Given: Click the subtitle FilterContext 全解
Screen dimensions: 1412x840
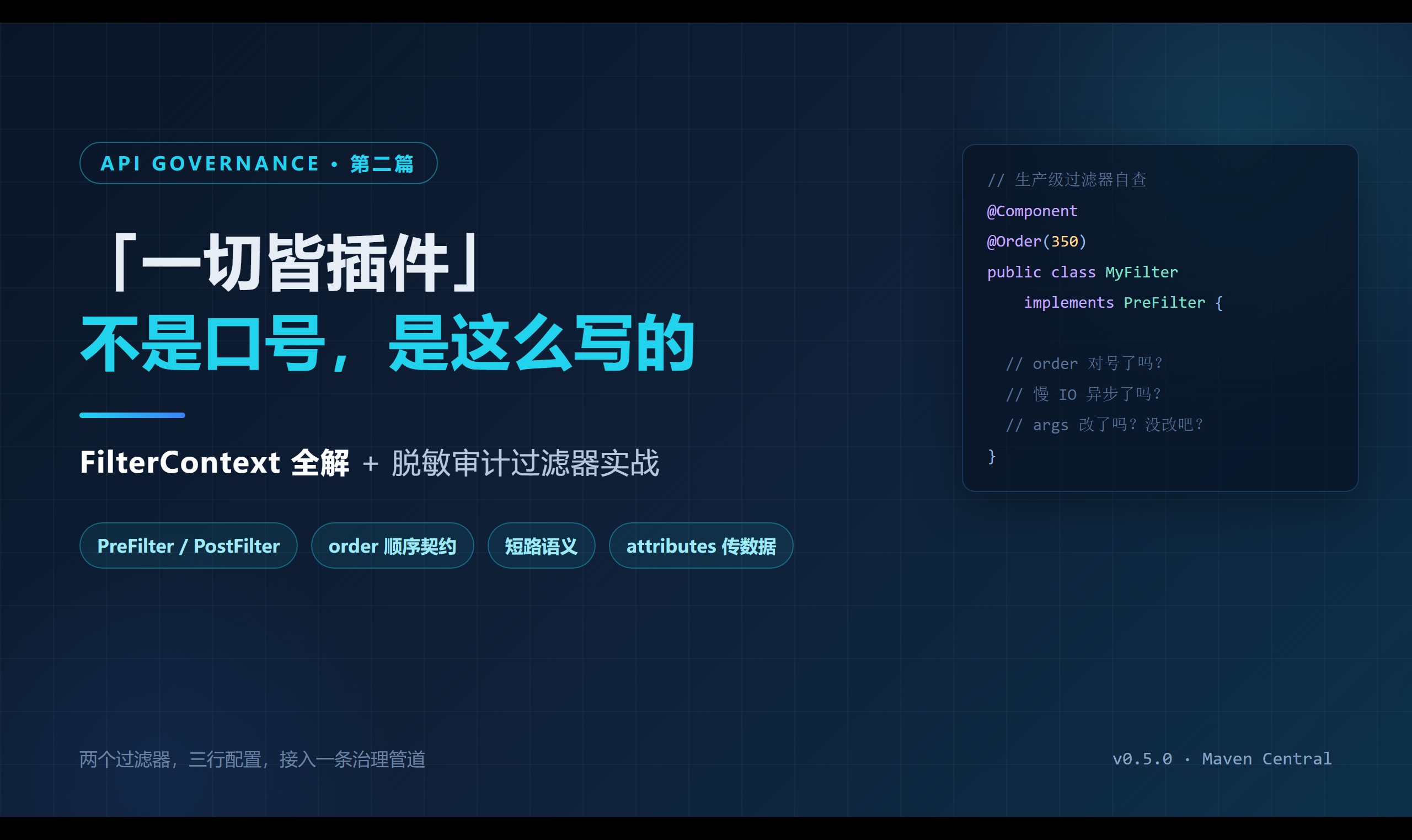Looking at the screenshot, I should 215,462.
